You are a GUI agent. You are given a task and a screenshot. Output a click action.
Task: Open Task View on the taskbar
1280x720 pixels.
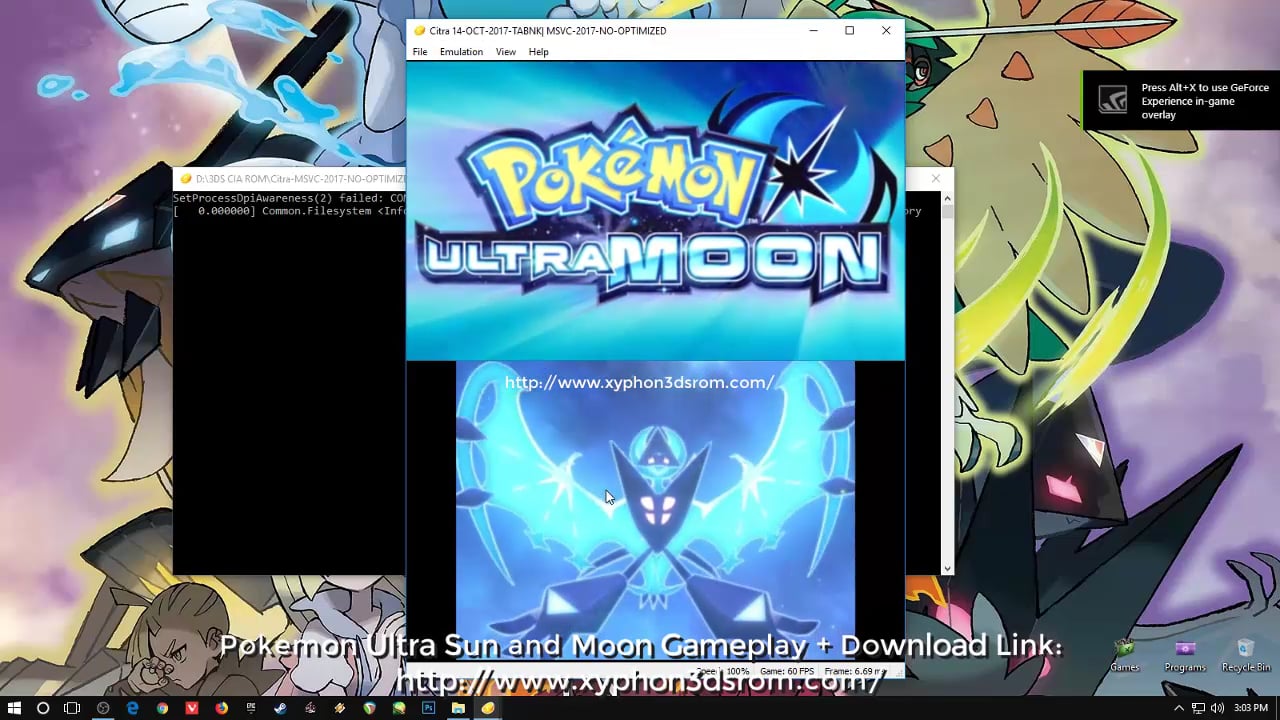click(72, 708)
